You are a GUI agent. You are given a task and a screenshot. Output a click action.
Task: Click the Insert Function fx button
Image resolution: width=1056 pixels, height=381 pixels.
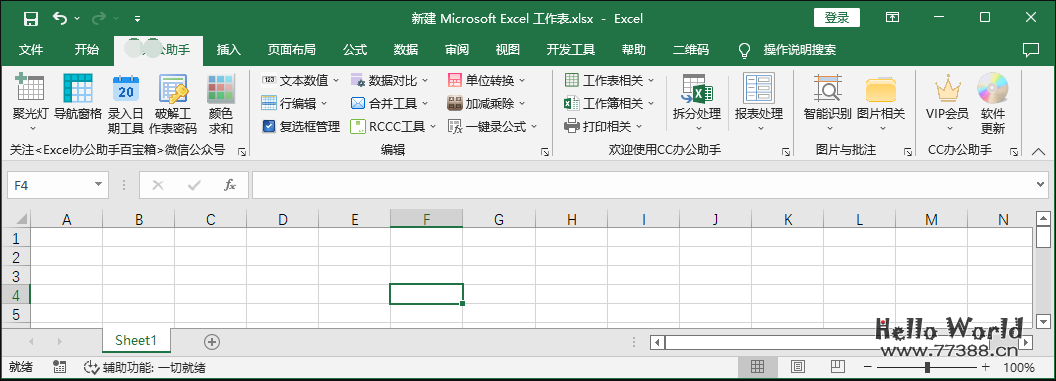pos(230,184)
